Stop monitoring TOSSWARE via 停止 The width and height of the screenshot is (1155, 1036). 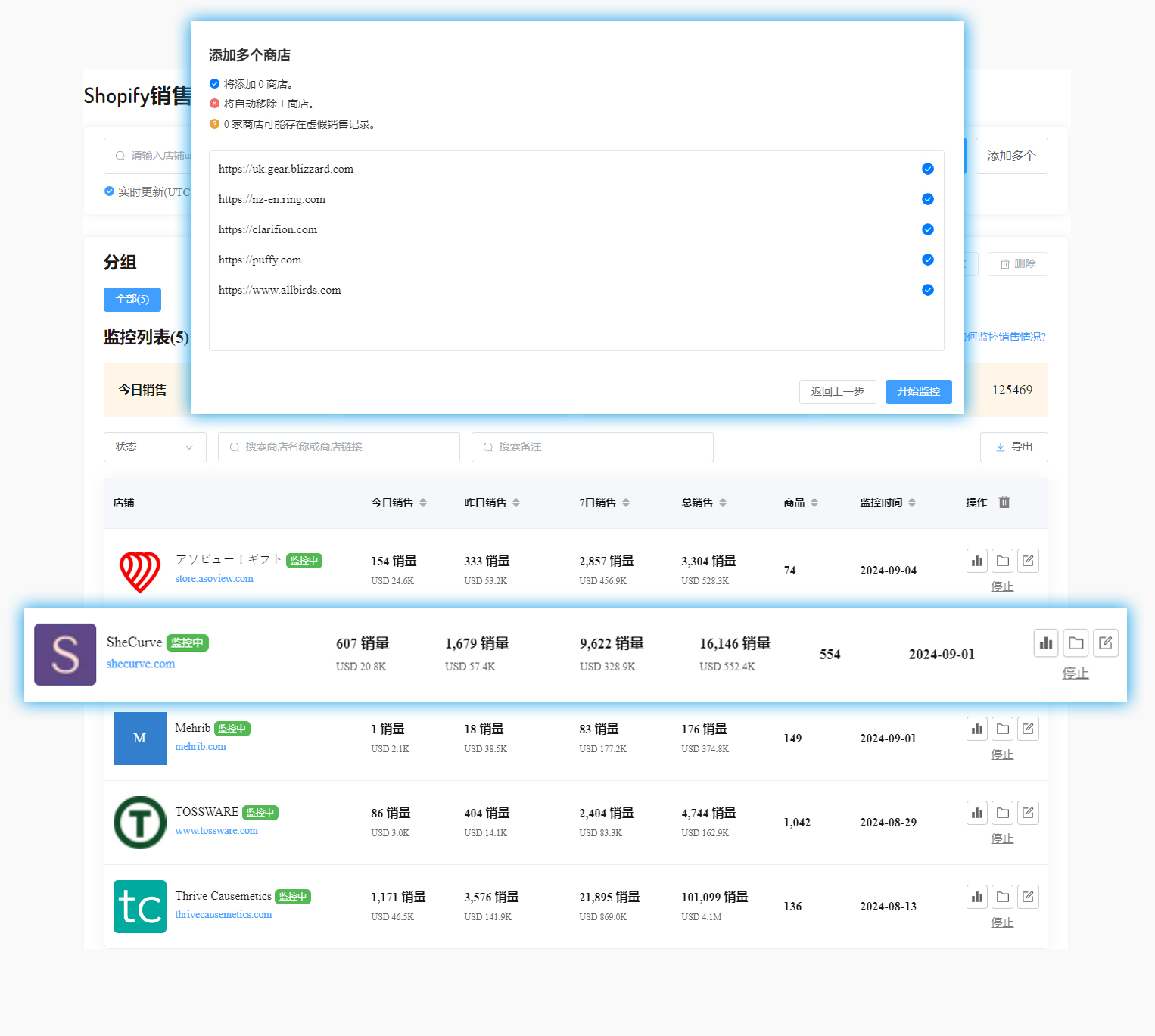click(1002, 838)
